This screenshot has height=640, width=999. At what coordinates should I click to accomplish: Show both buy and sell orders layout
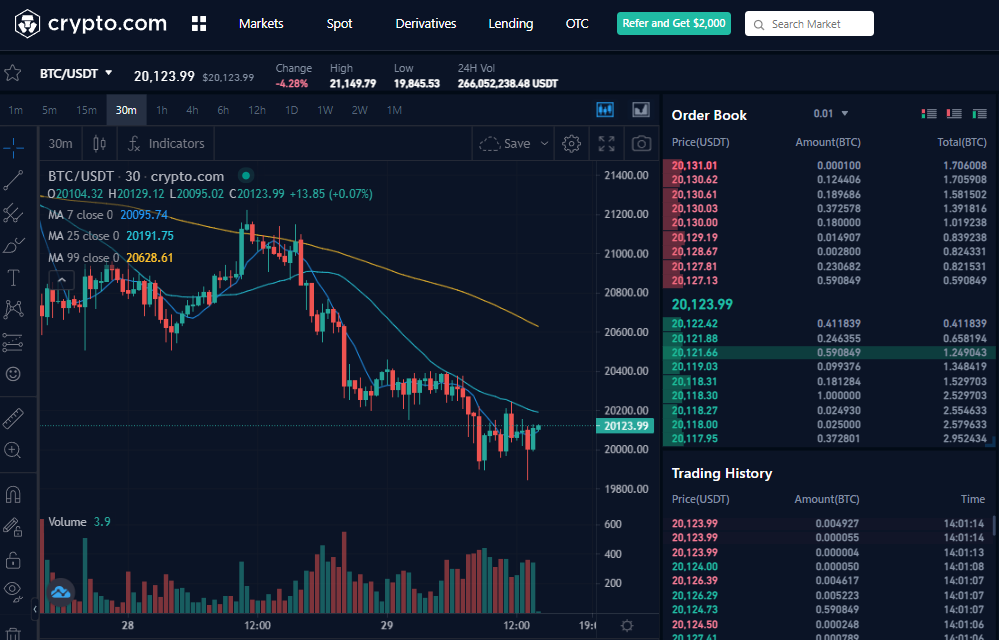coord(929,113)
